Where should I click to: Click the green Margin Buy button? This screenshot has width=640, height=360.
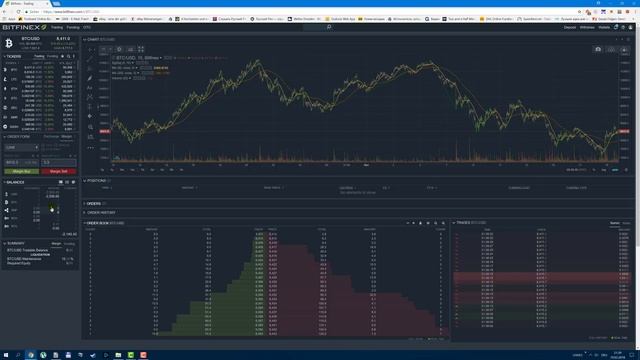click(x=22, y=171)
